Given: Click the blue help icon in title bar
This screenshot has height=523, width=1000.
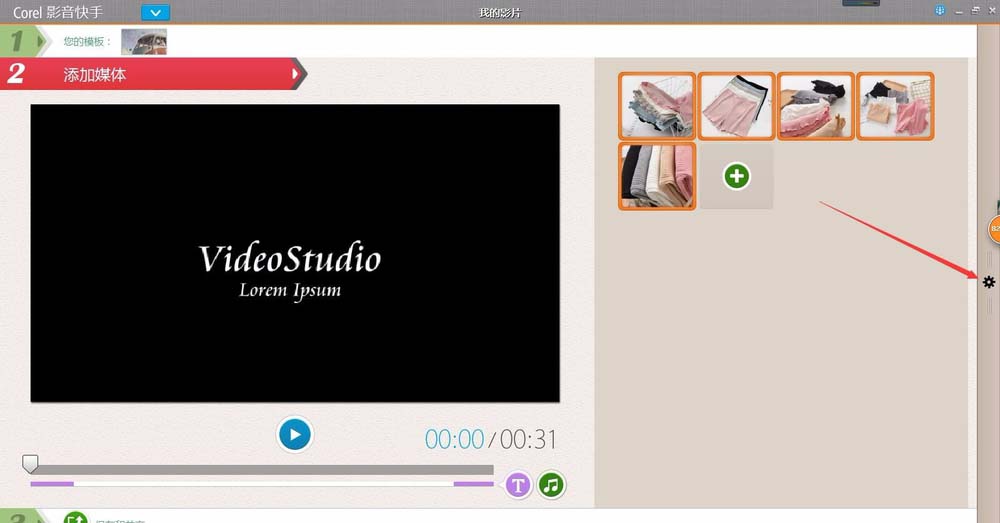Looking at the screenshot, I should click(x=940, y=10).
